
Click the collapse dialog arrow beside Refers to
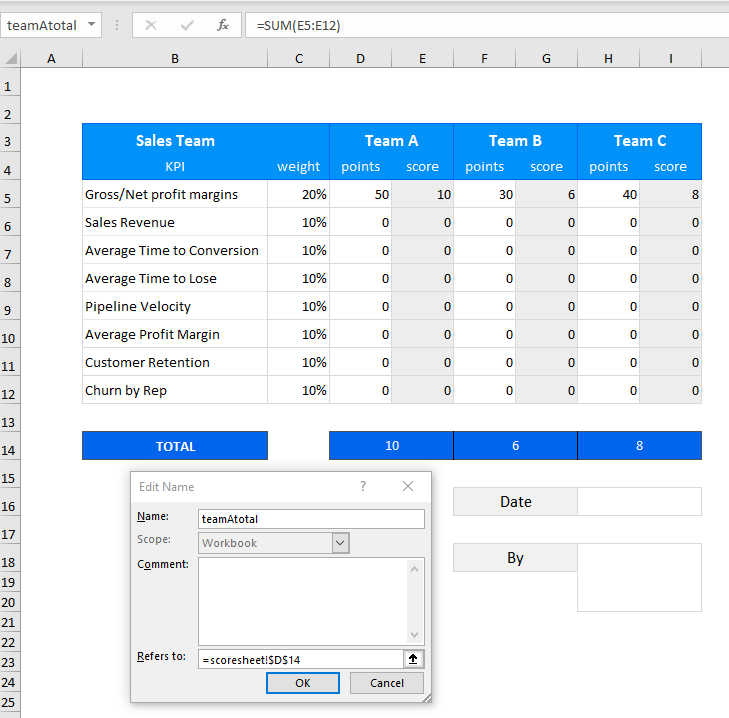click(414, 659)
